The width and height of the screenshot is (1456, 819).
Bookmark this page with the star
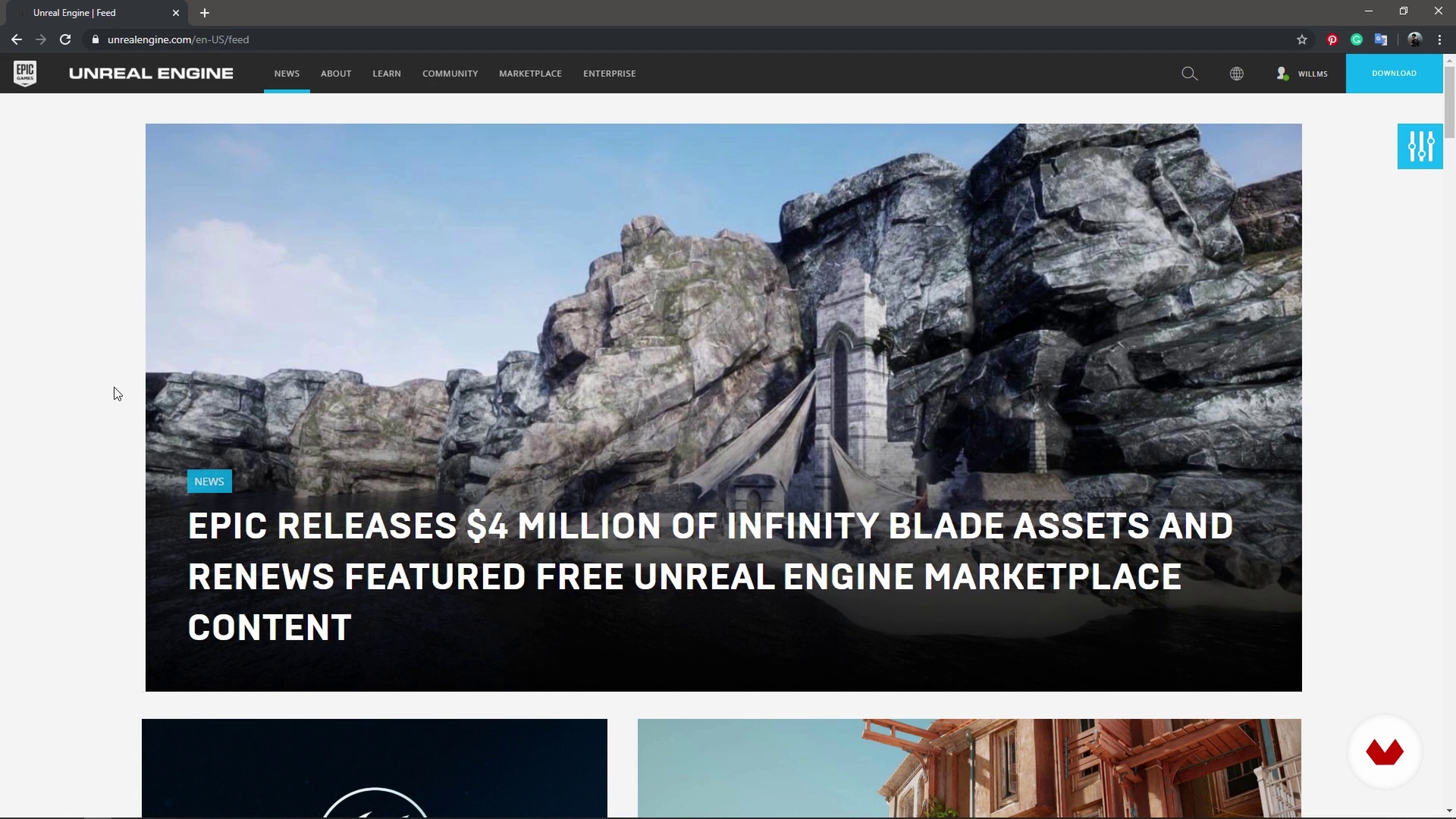tap(1302, 39)
